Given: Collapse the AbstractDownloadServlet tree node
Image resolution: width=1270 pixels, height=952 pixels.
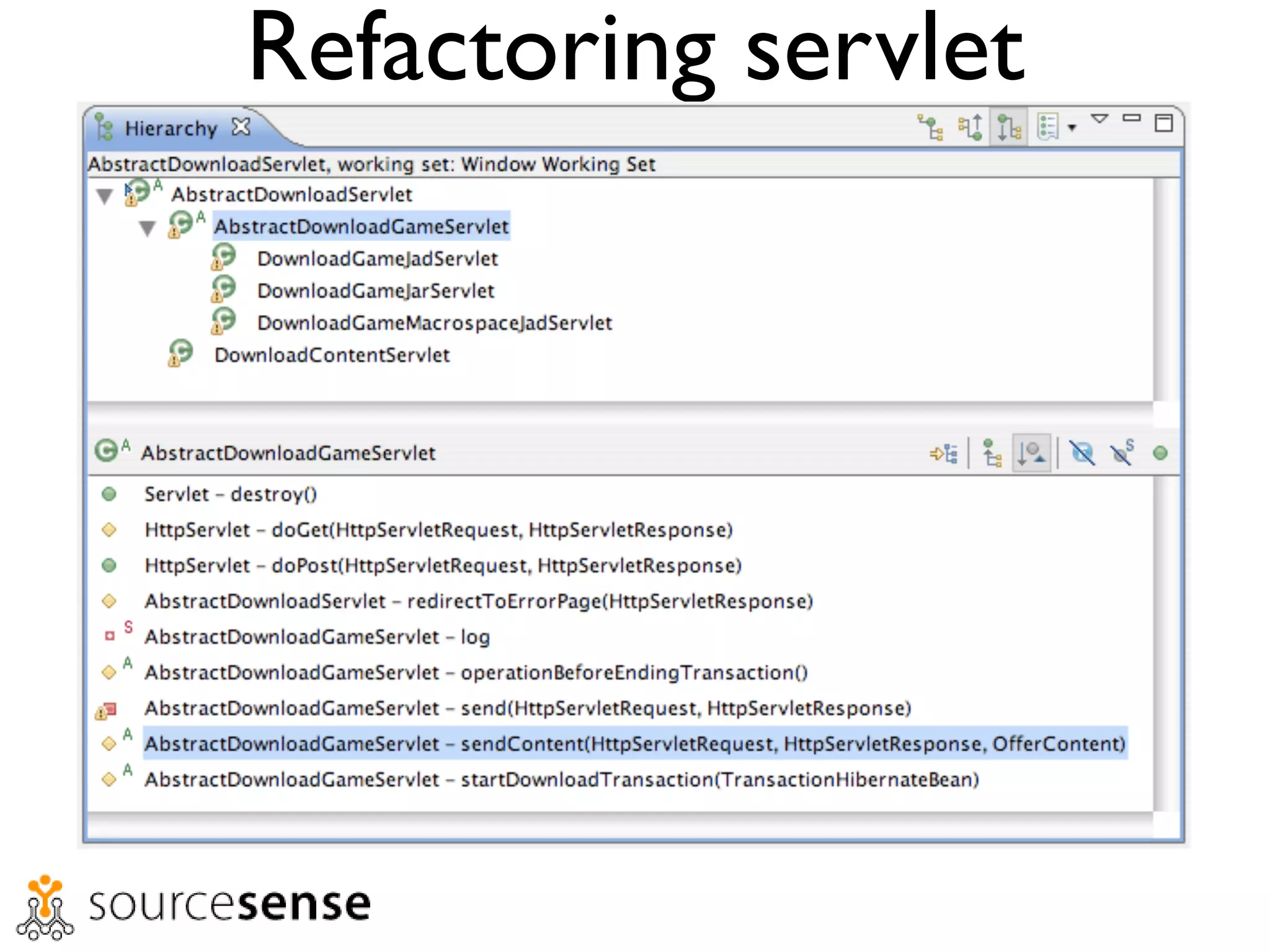Looking at the screenshot, I should [x=105, y=196].
